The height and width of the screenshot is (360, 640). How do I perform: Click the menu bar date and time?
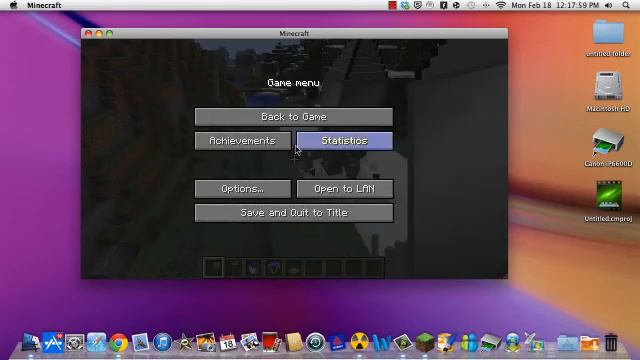point(555,5)
